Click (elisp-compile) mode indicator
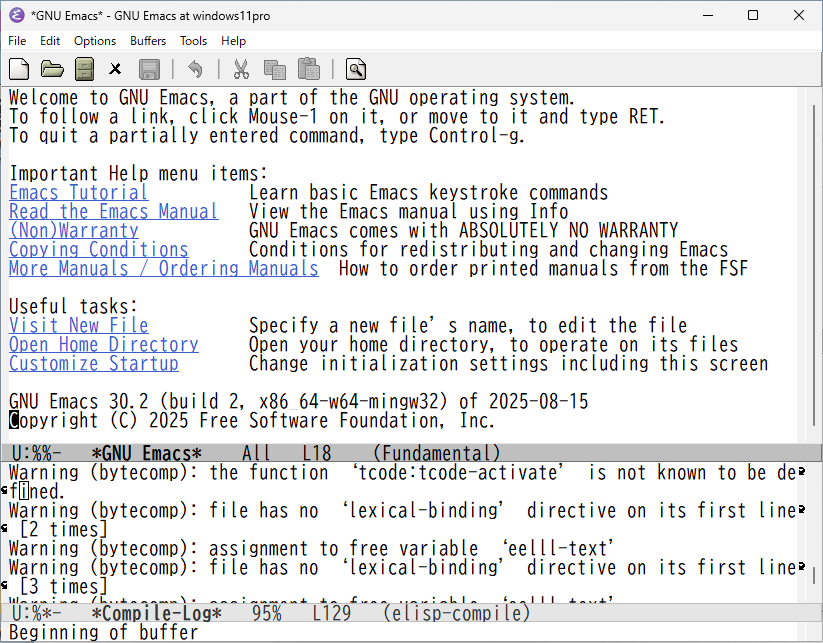 click(456, 613)
